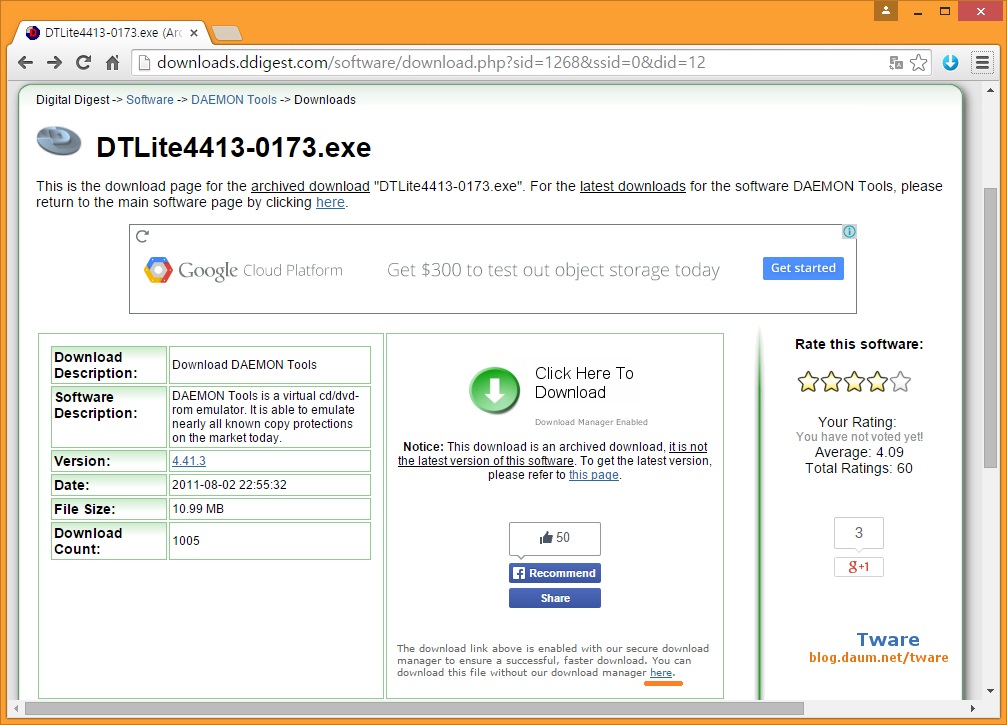
Task: Click Get started in the ad
Action: [803, 268]
